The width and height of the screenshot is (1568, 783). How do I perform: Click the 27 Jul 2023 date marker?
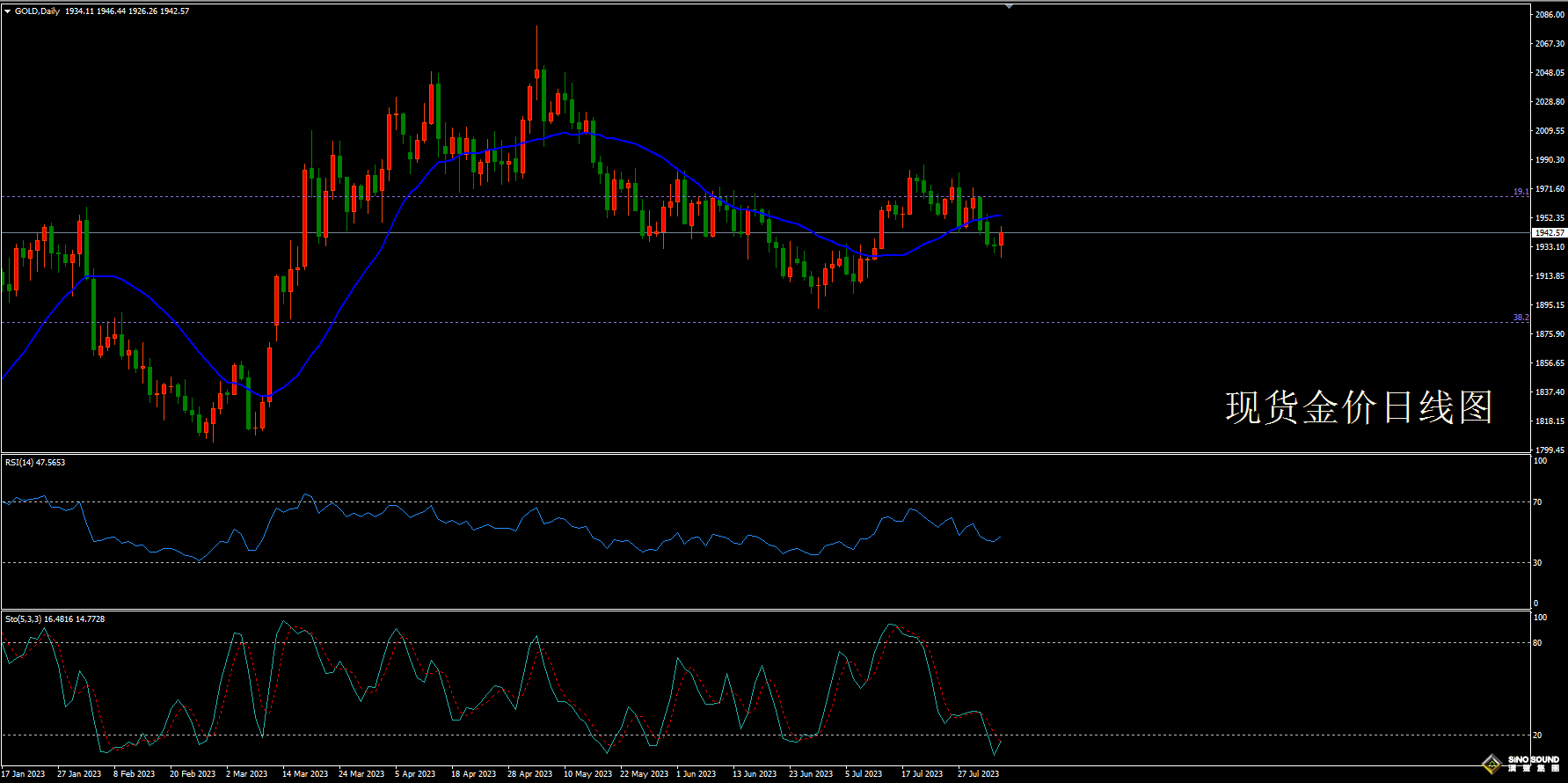[978, 774]
